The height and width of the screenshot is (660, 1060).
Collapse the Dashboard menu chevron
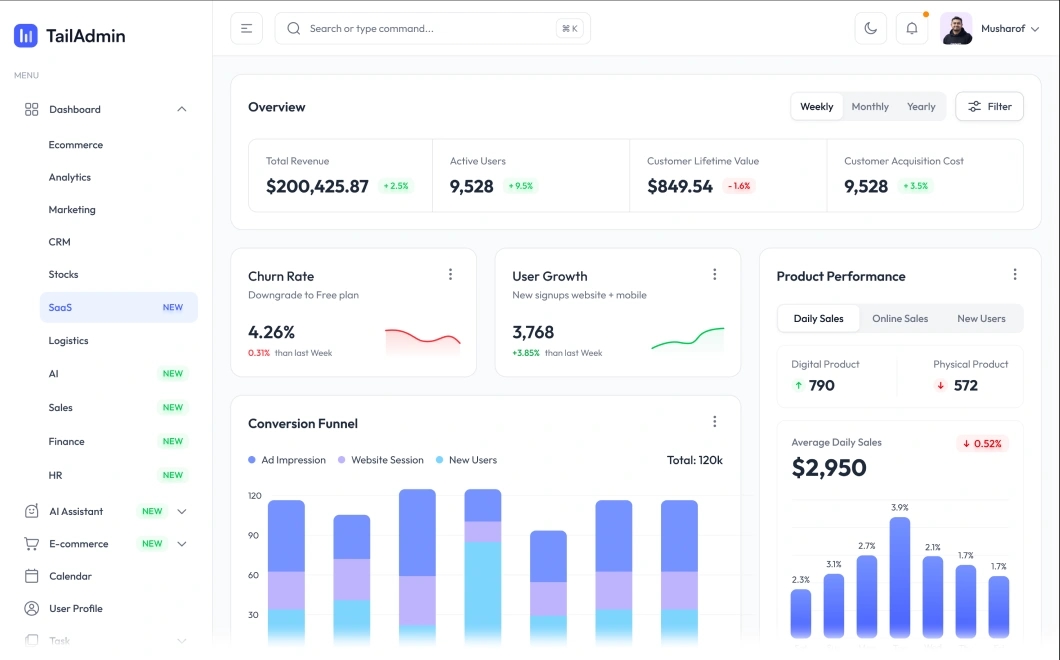182,109
